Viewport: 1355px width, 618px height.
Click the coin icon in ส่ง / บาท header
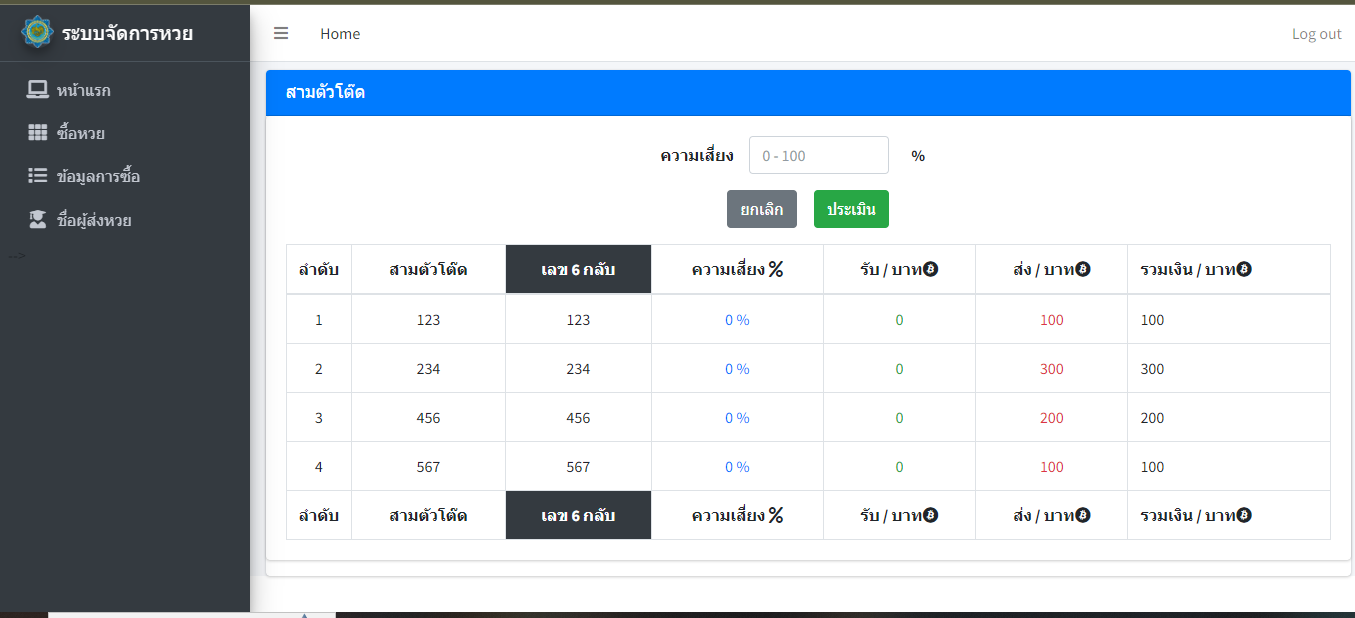point(1082,269)
